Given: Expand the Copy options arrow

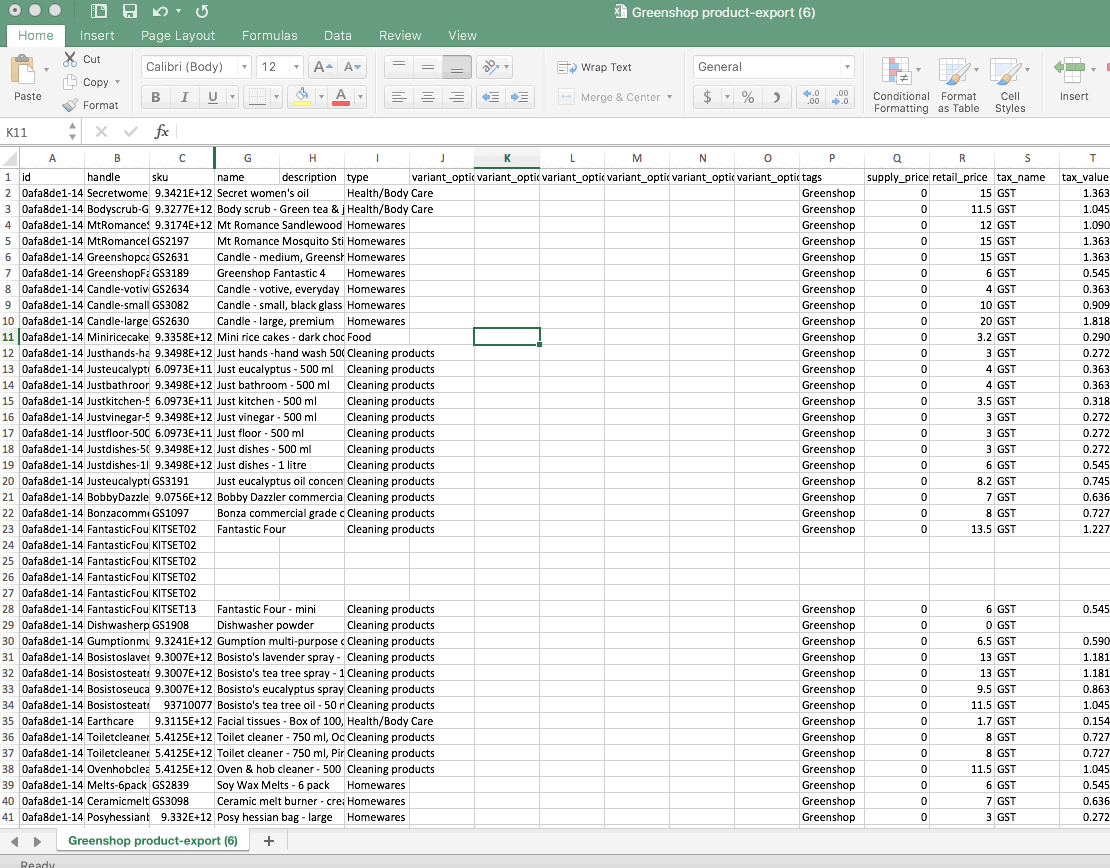Looking at the screenshot, I should [117, 82].
